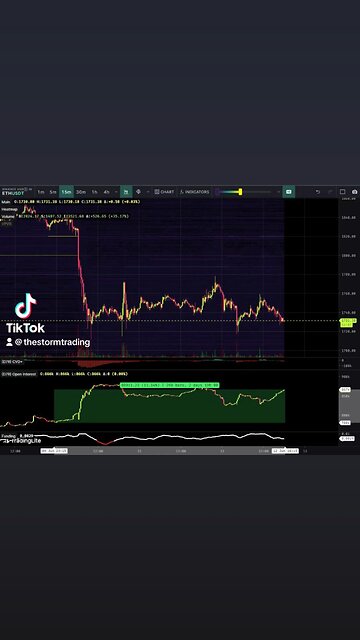Select the 30m timeframe
The width and height of the screenshot is (360, 640).
(81, 192)
